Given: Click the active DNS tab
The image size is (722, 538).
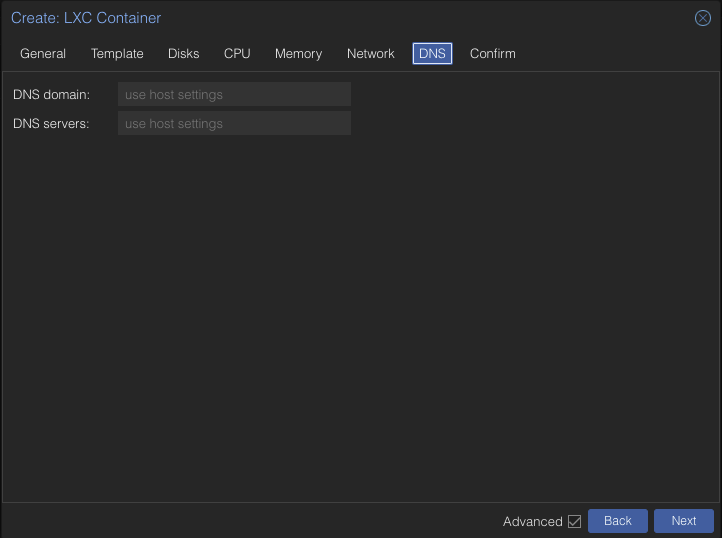Looking at the screenshot, I should (432, 54).
